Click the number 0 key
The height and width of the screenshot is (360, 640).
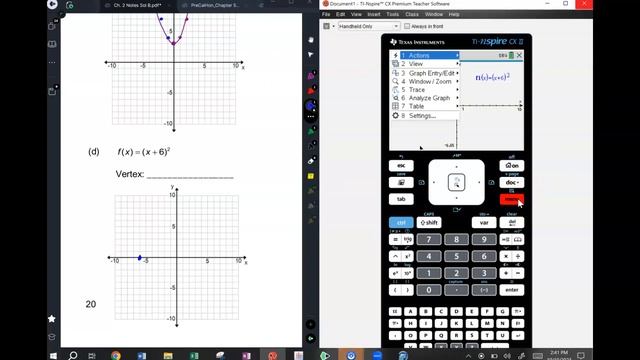coord(429,290)
